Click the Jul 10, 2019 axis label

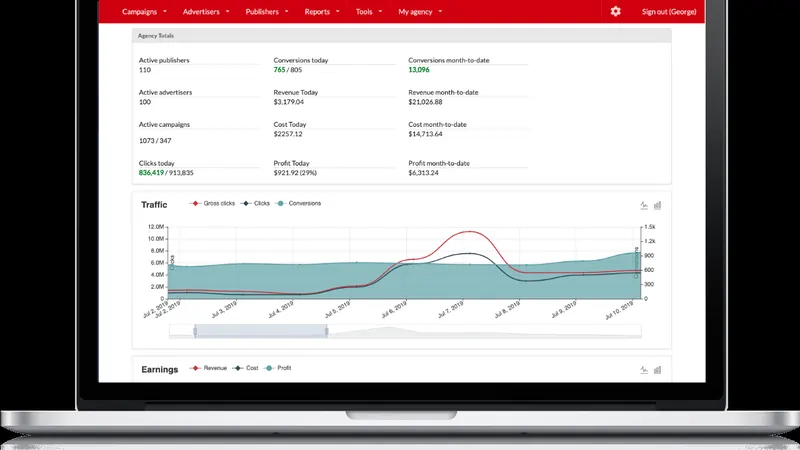pos(619,310)
